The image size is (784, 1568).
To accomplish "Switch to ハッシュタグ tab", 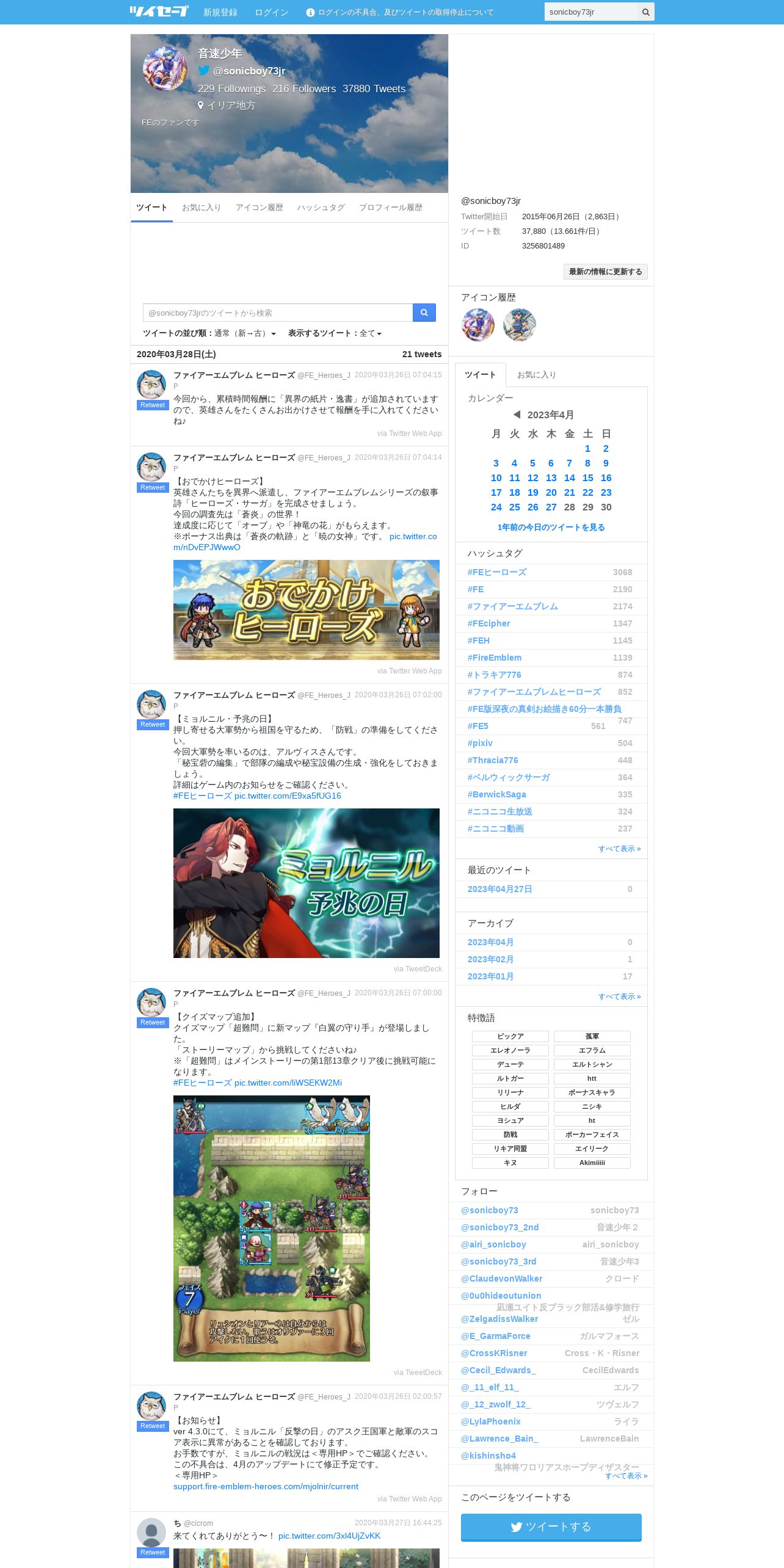I will tap(321, 208).
